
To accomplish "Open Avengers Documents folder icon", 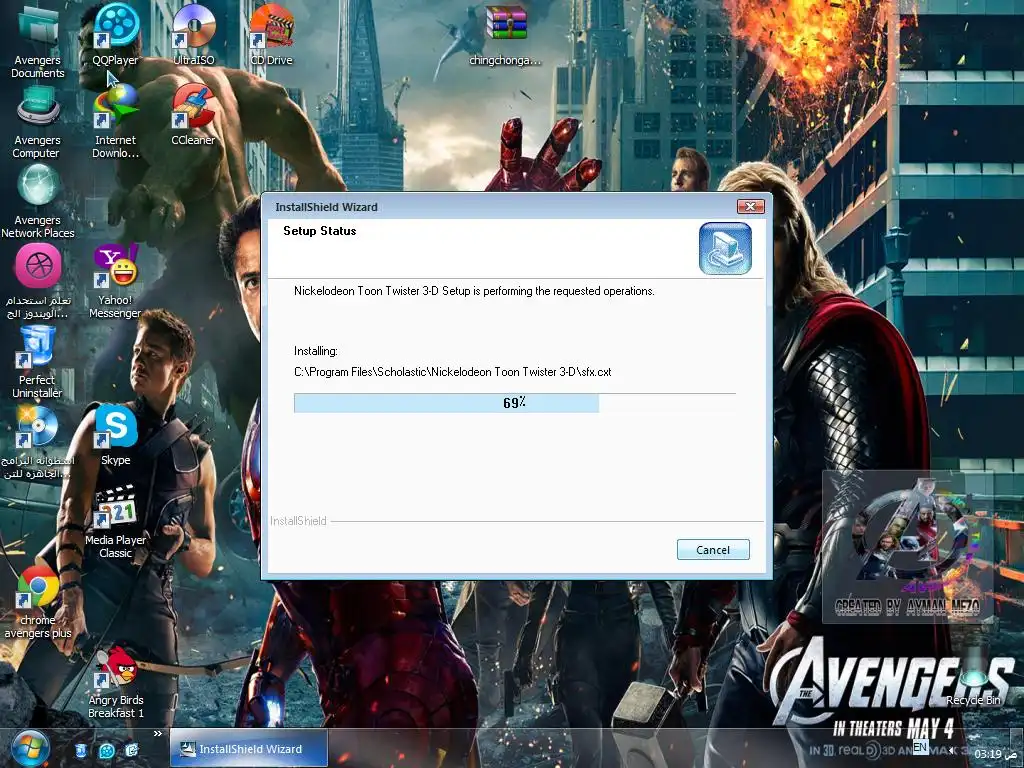I will tap(37, 40).
